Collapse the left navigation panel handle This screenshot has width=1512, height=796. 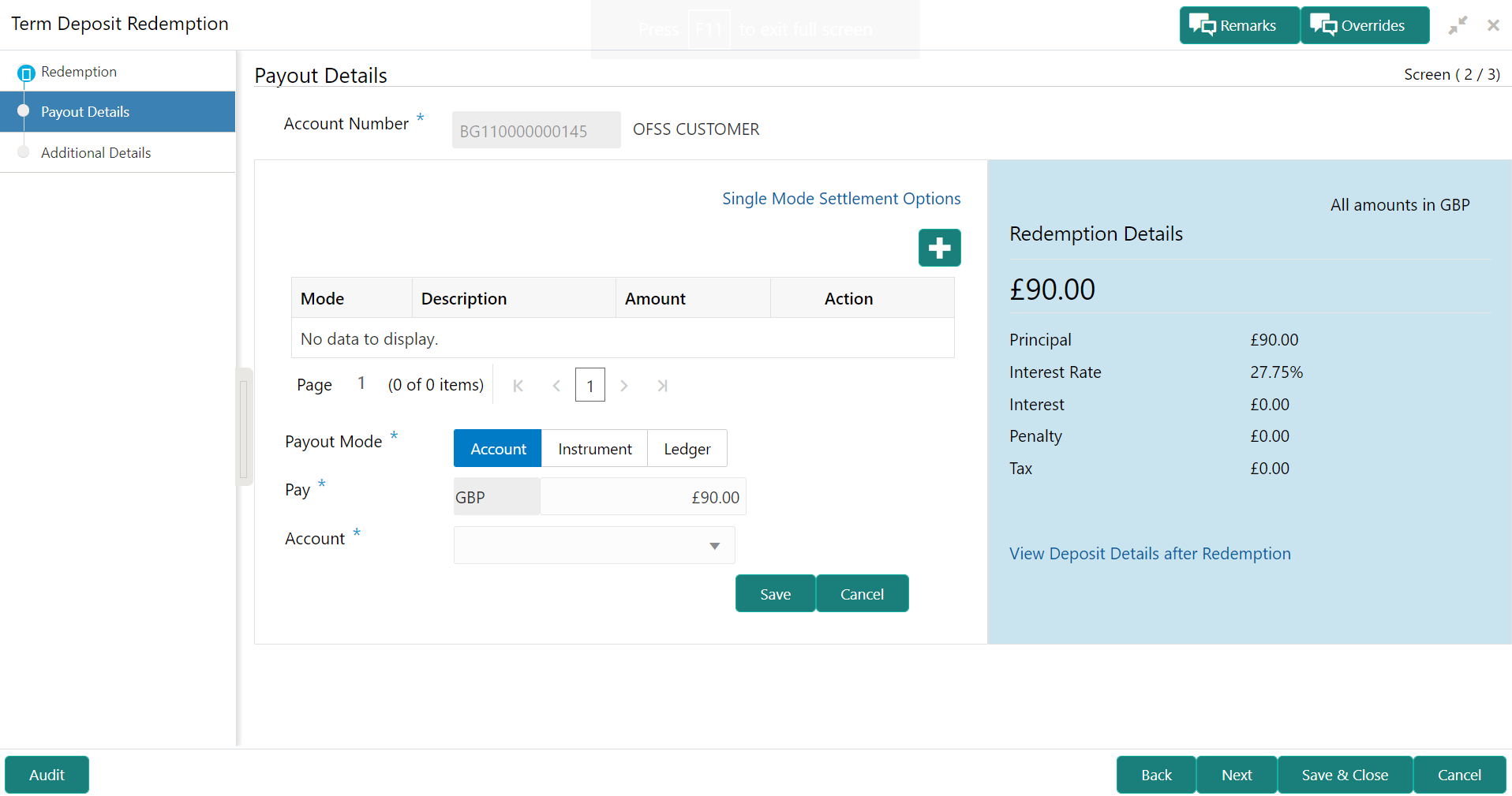point(244,428)
